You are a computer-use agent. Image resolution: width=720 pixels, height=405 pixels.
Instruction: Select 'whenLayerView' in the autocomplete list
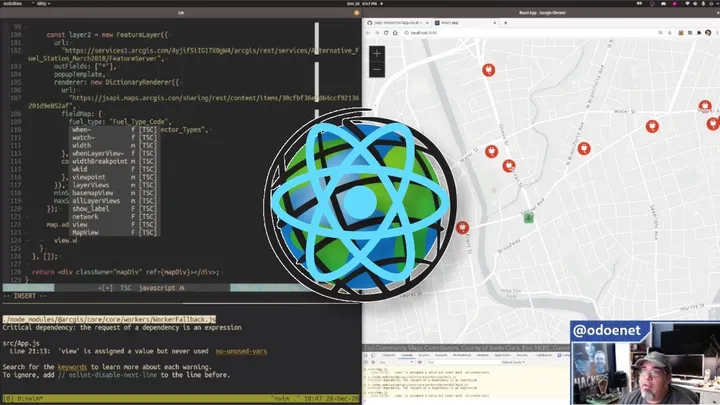(x=113, y=153)
